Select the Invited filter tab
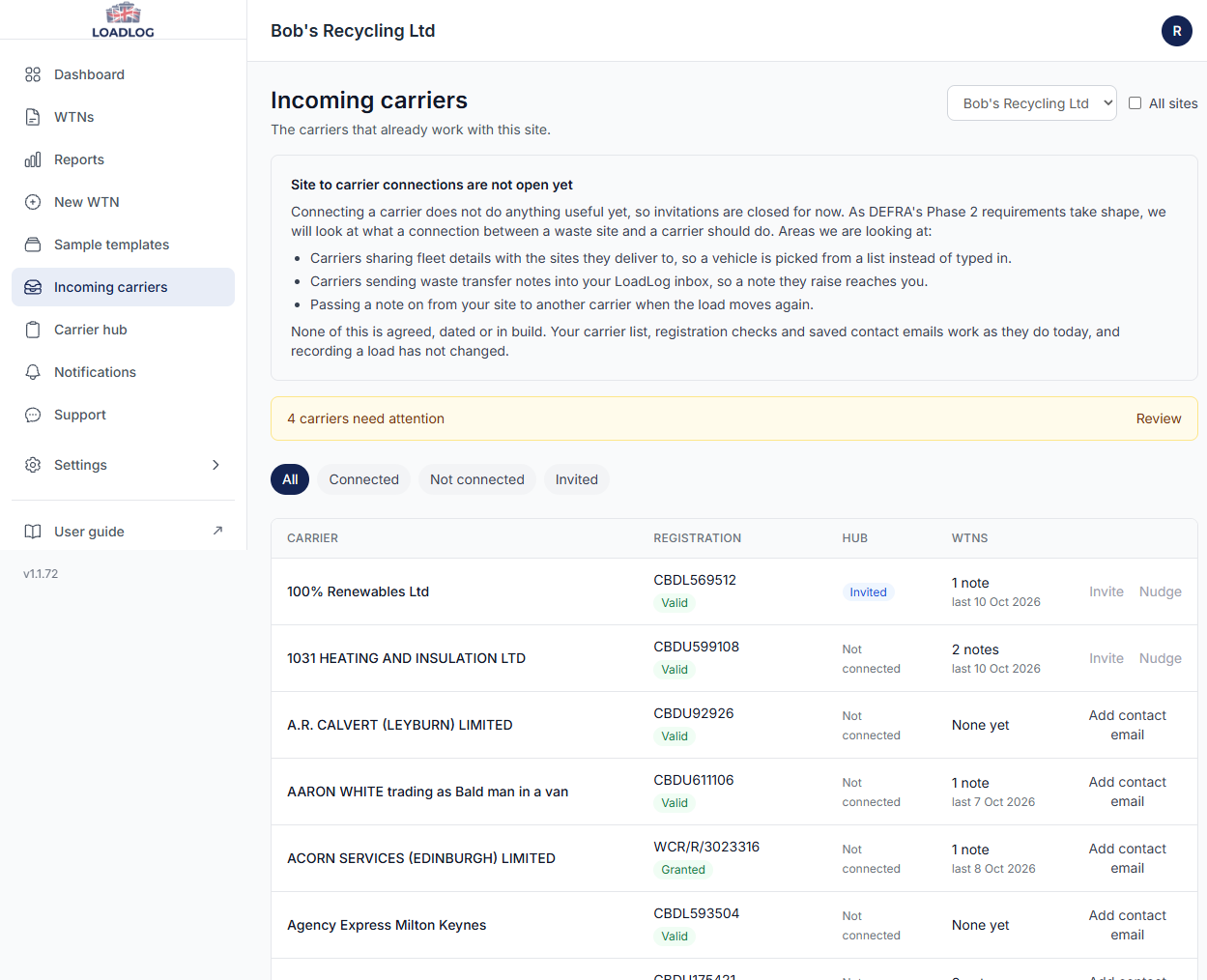 (x=577, y=479)
